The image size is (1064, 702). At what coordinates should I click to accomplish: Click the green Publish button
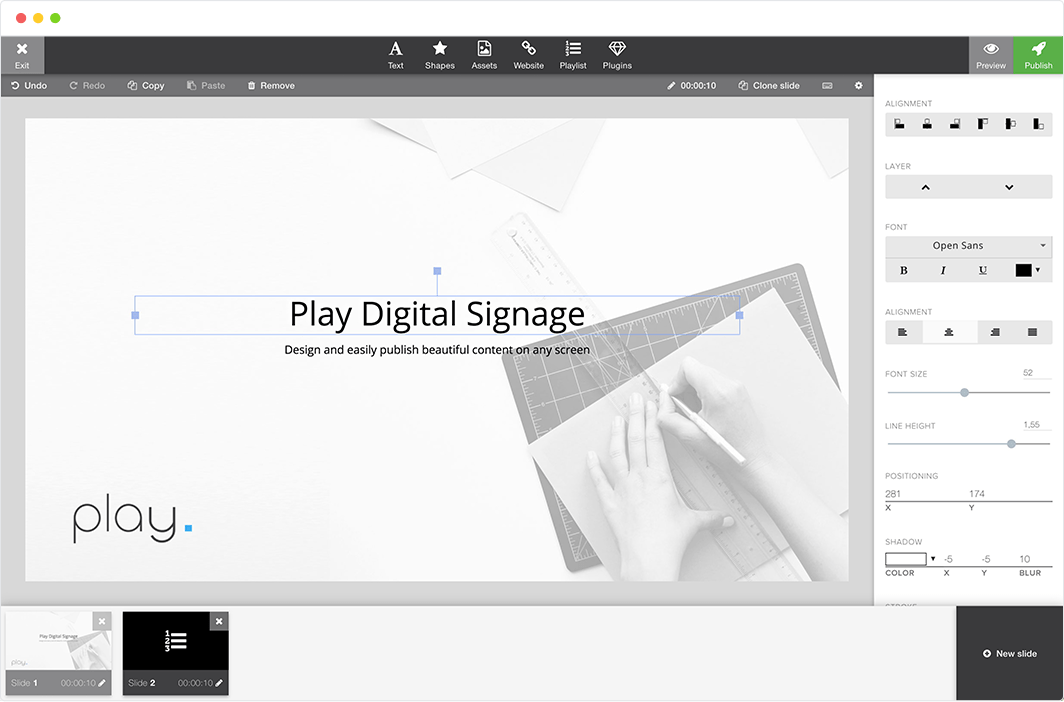click(1038, 55)
